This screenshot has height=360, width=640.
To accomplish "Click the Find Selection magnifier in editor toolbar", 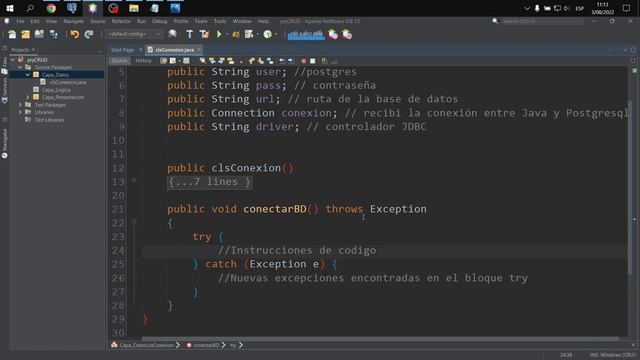I will point(202,61).
